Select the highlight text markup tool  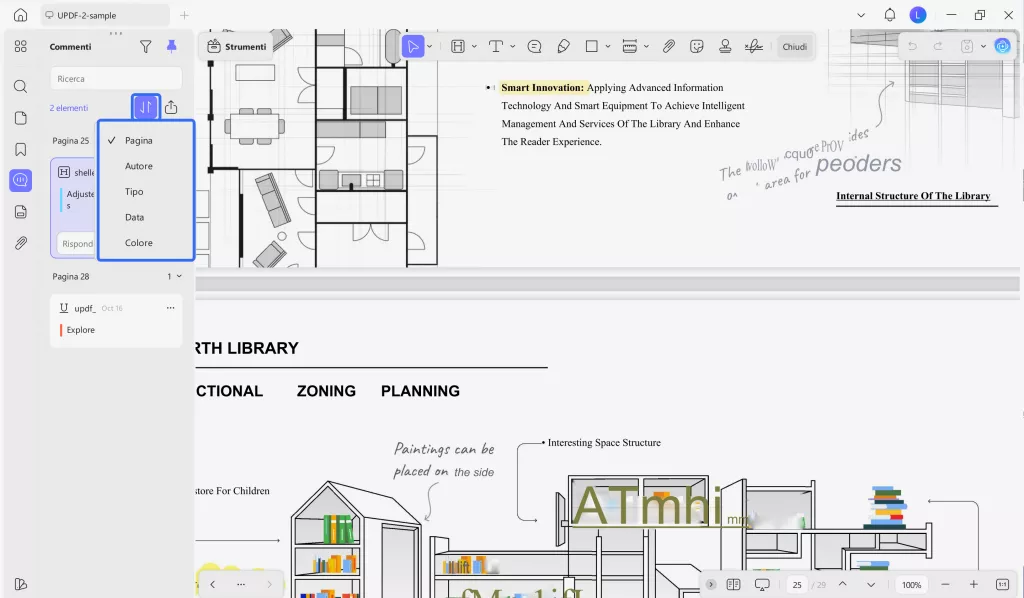[458, 46]
